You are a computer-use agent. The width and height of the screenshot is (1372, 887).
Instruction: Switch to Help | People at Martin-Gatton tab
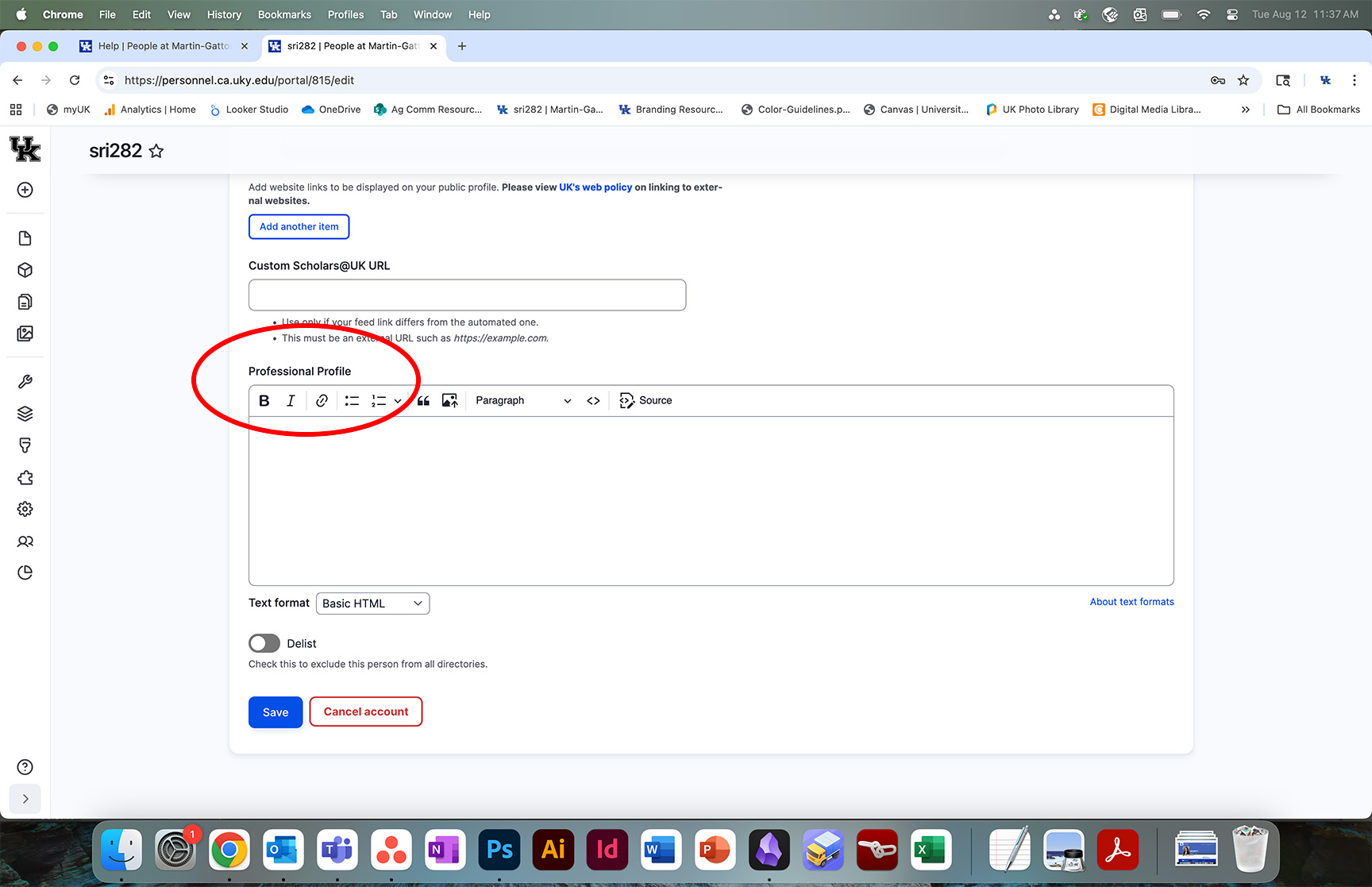164,46
